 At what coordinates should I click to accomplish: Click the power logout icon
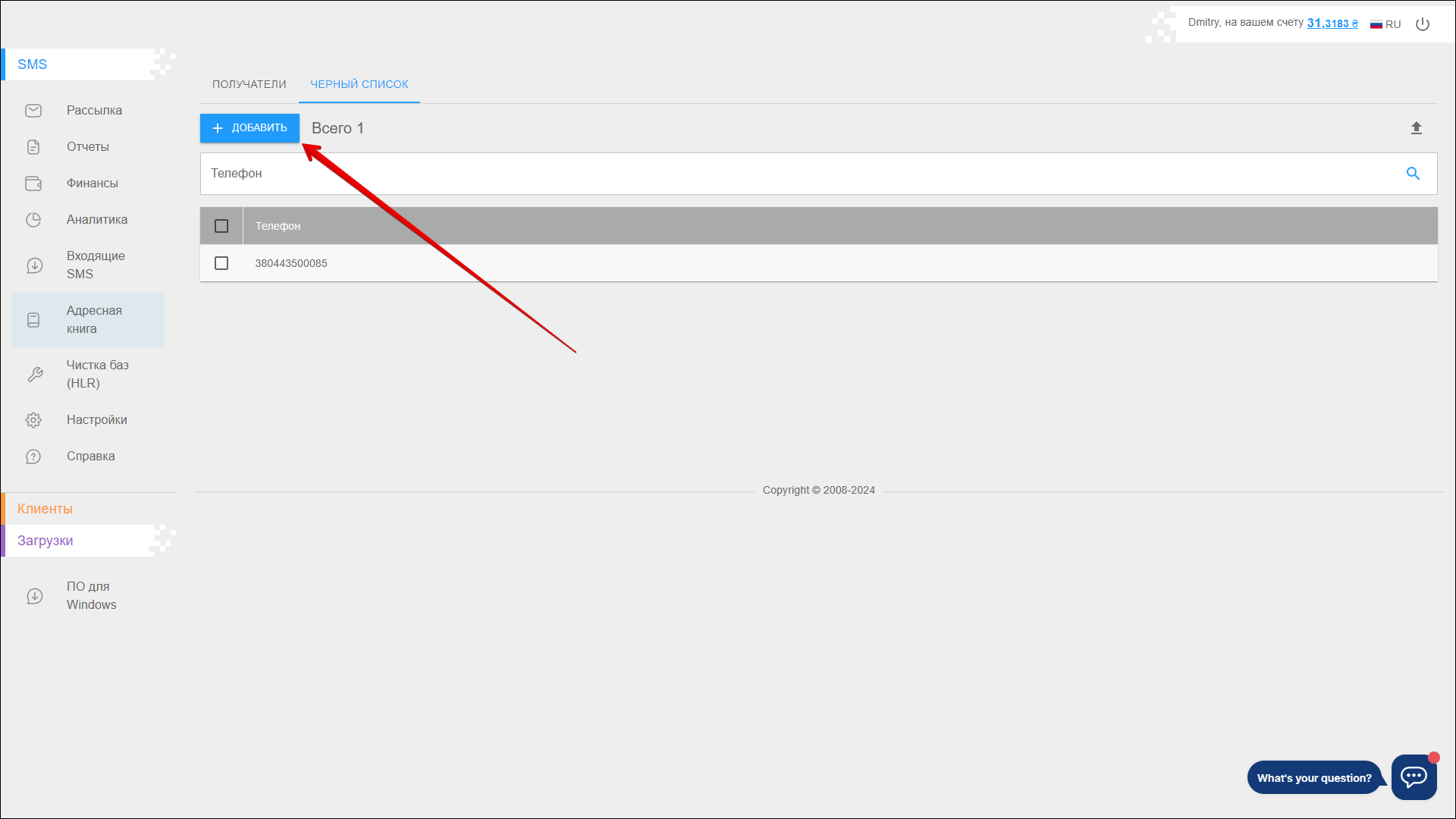[x=1423, y=24]
